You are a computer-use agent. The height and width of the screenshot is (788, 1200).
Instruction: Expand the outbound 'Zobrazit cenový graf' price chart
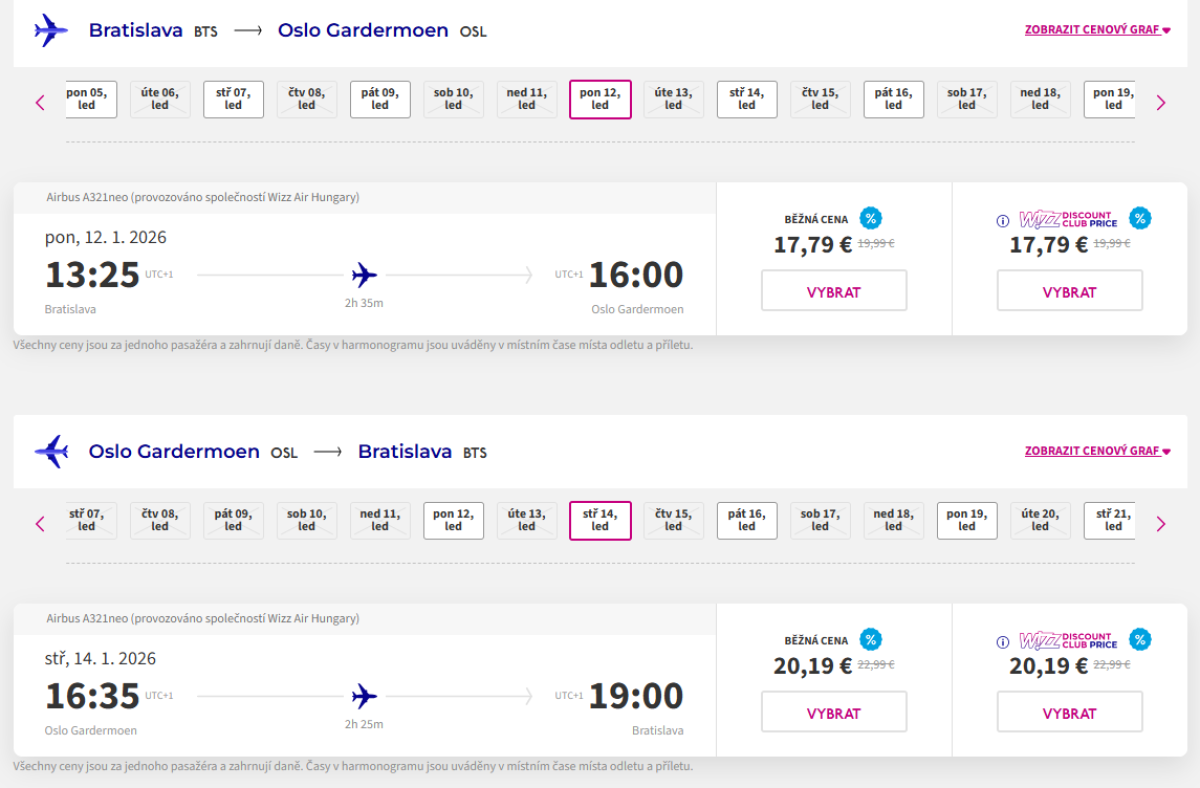pyautogui.click(x=1097, y=30)
